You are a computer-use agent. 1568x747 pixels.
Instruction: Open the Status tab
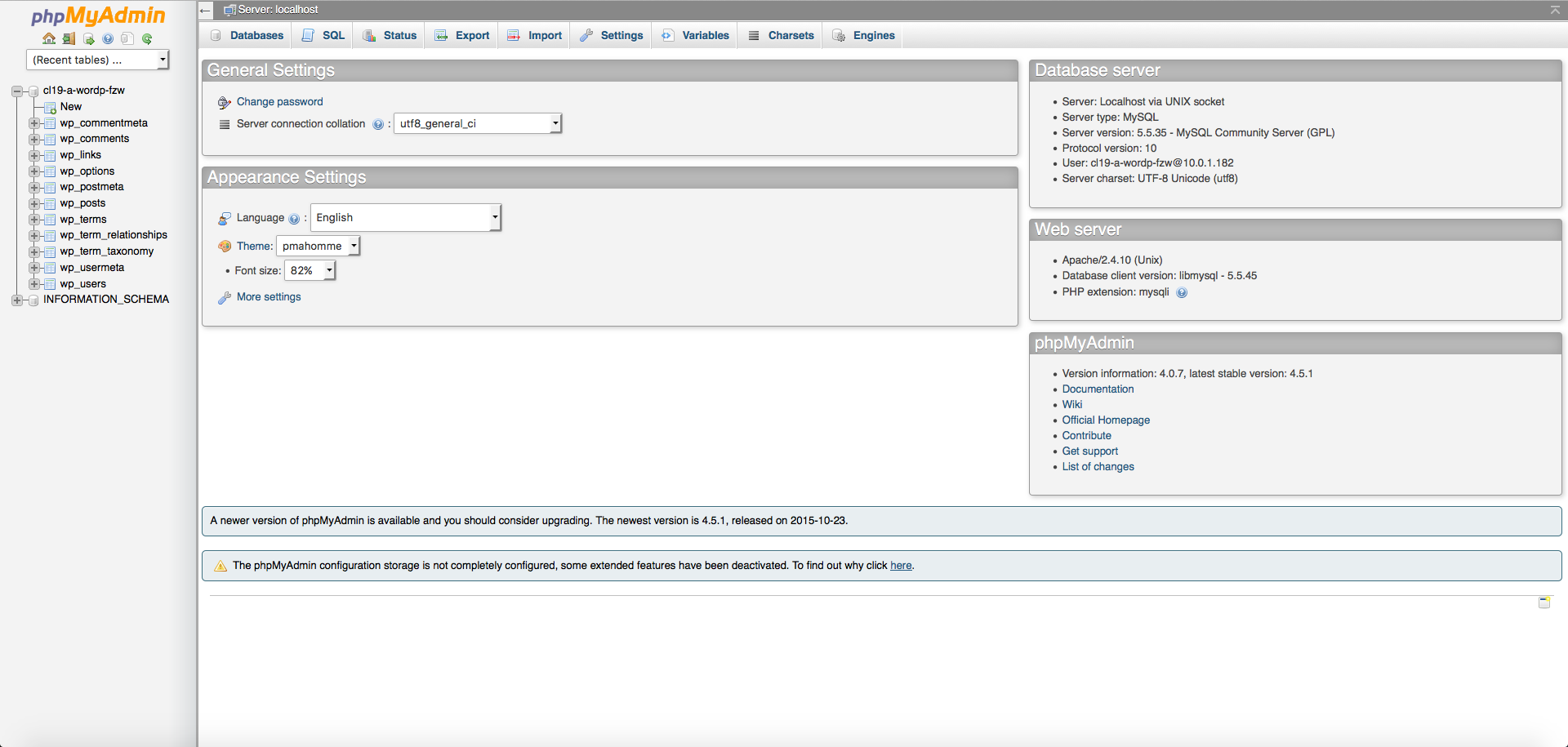click(390, 35)
